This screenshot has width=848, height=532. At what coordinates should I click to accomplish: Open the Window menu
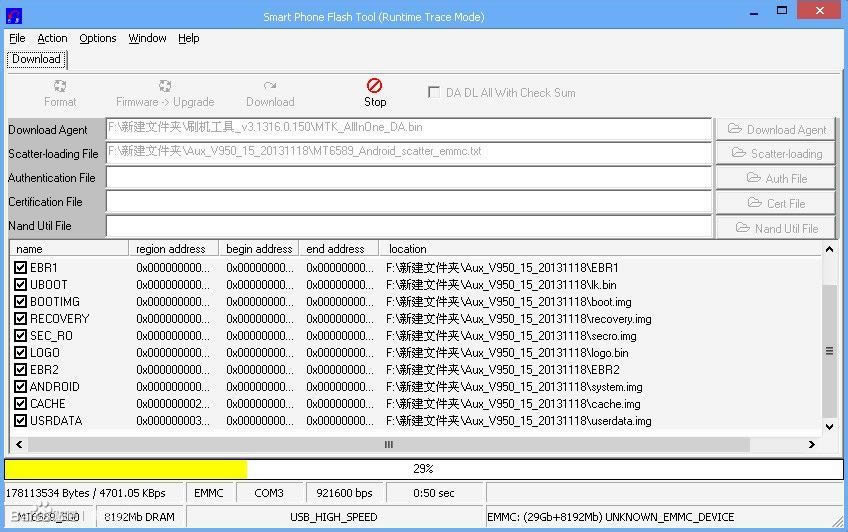(x=147, y=38)
